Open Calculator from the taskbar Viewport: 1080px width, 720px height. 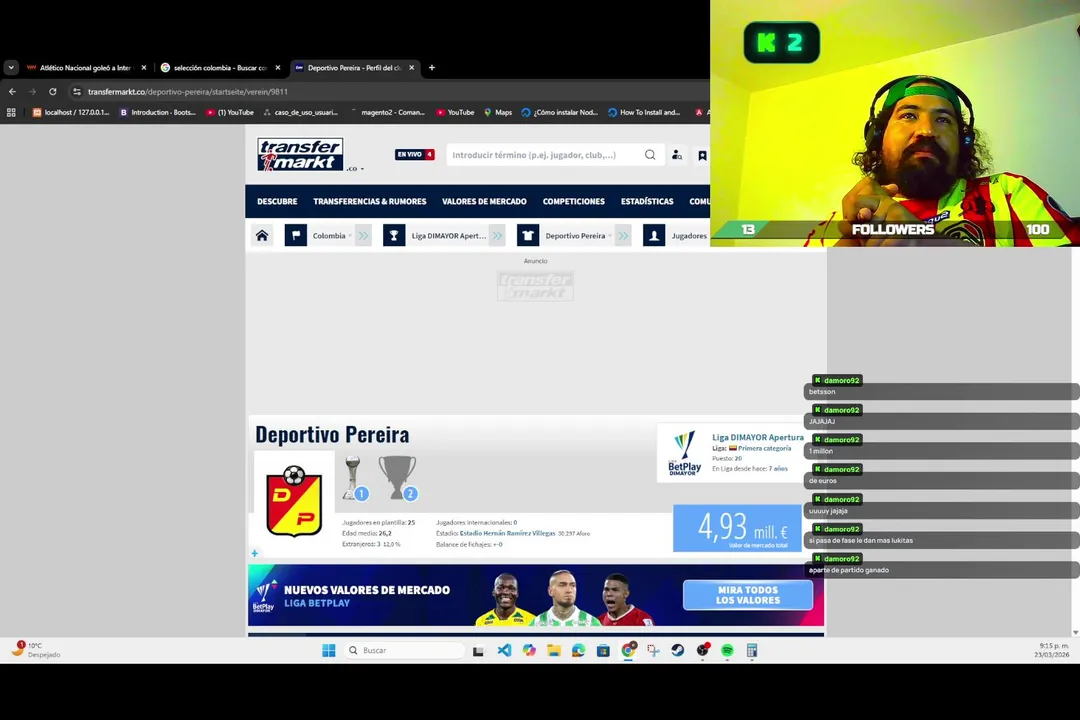(752, 650)
